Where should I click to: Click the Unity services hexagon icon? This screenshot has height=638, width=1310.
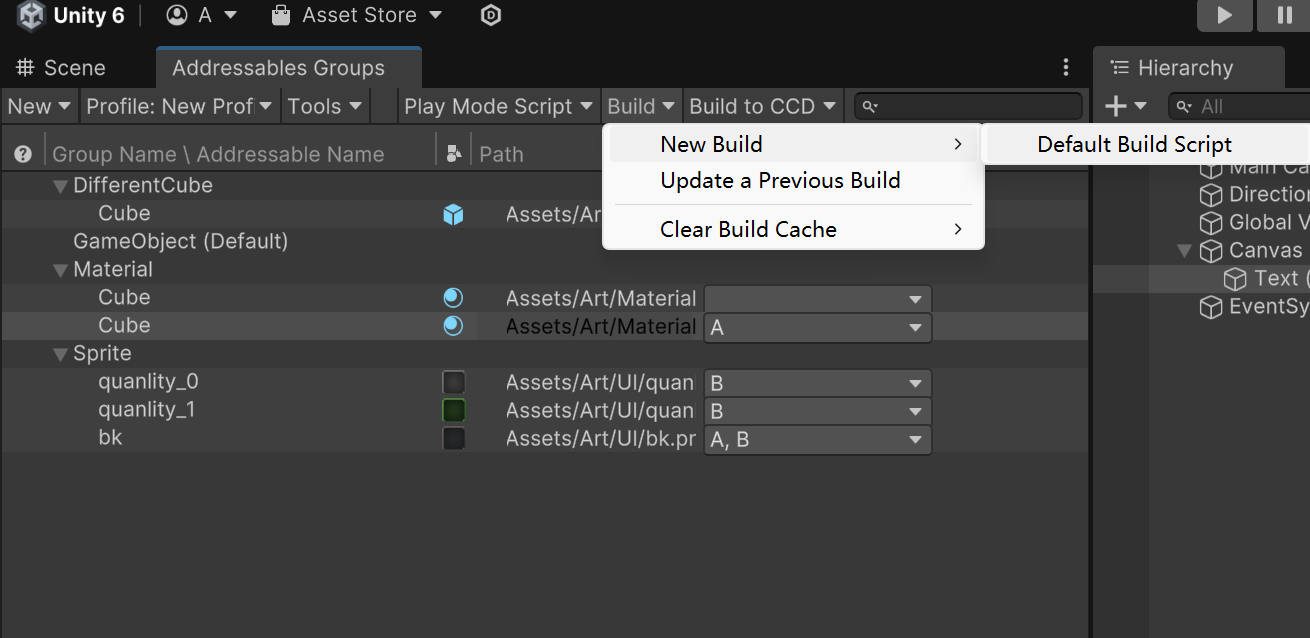tap(490, 15)
